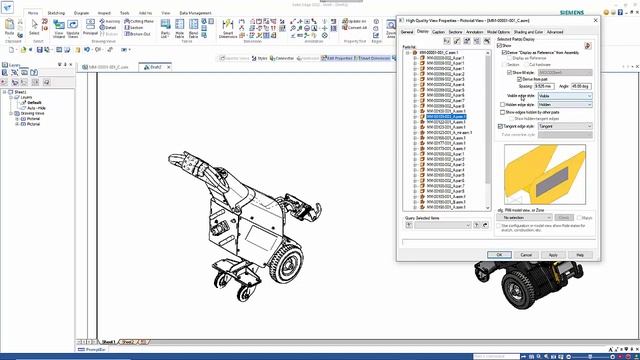Select the Zoom Area tool
This screenshot has height=360, width=640.
[x=391, y=29]
